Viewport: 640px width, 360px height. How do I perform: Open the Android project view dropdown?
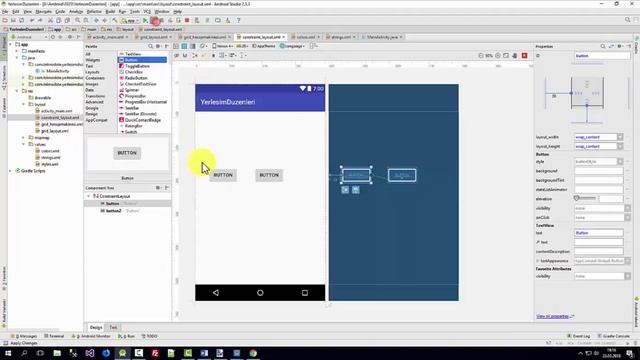(31, 37)
